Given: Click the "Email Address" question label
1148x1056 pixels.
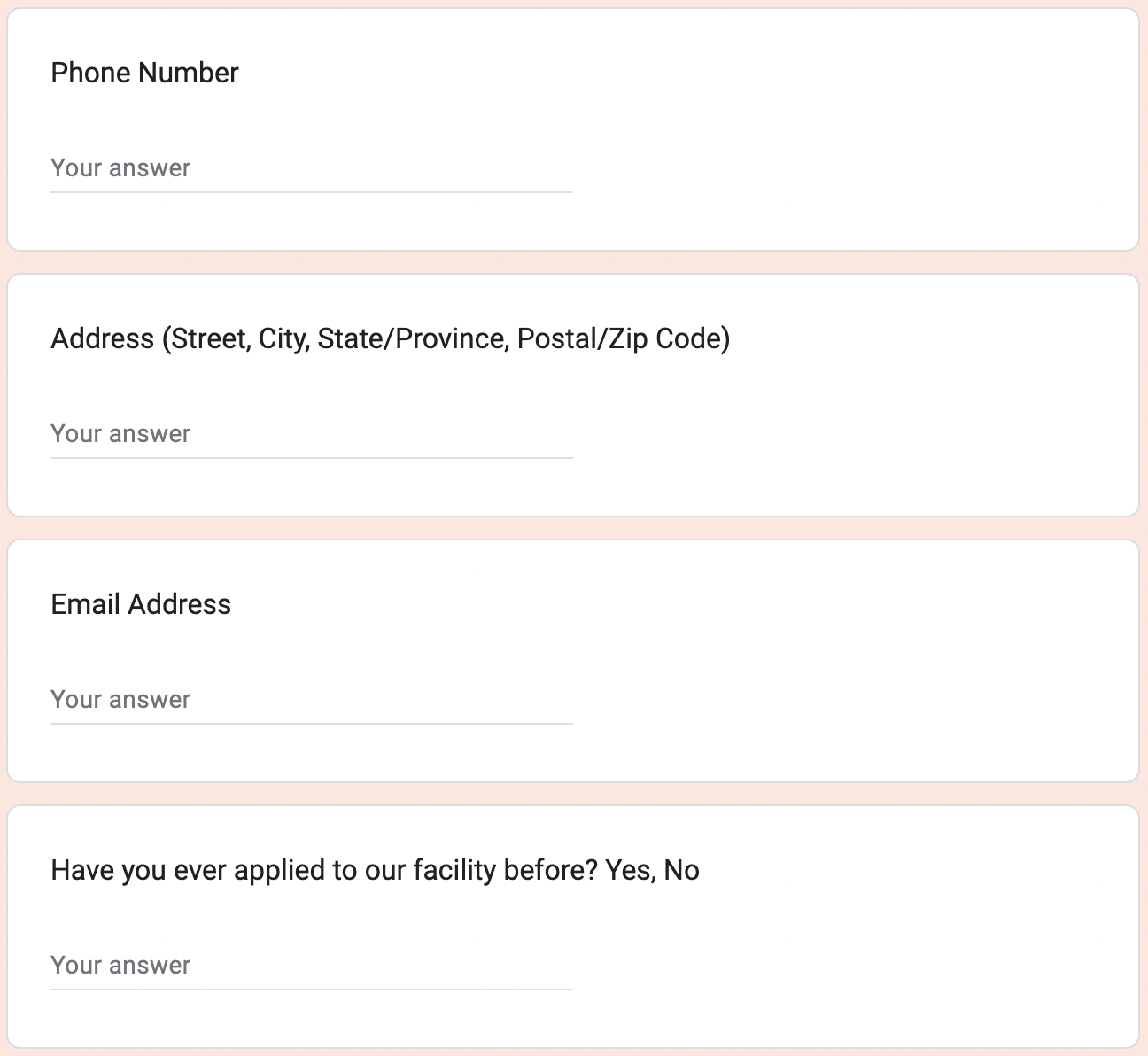Looking at the screenshot, I should (x=141, y=604).
